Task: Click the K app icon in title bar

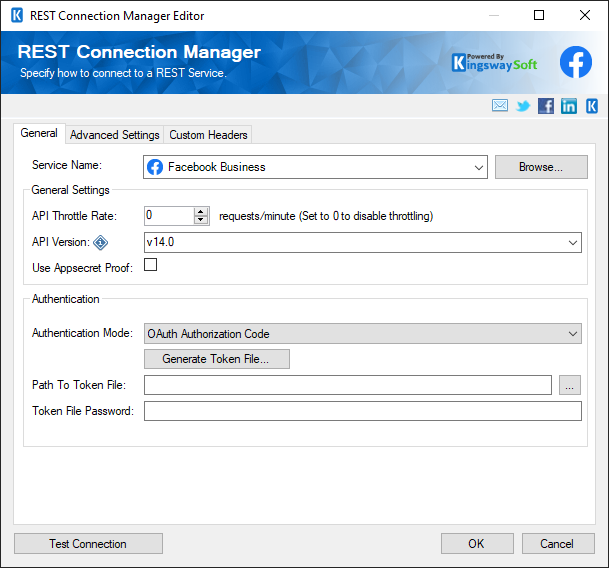Action: (17, 16)
